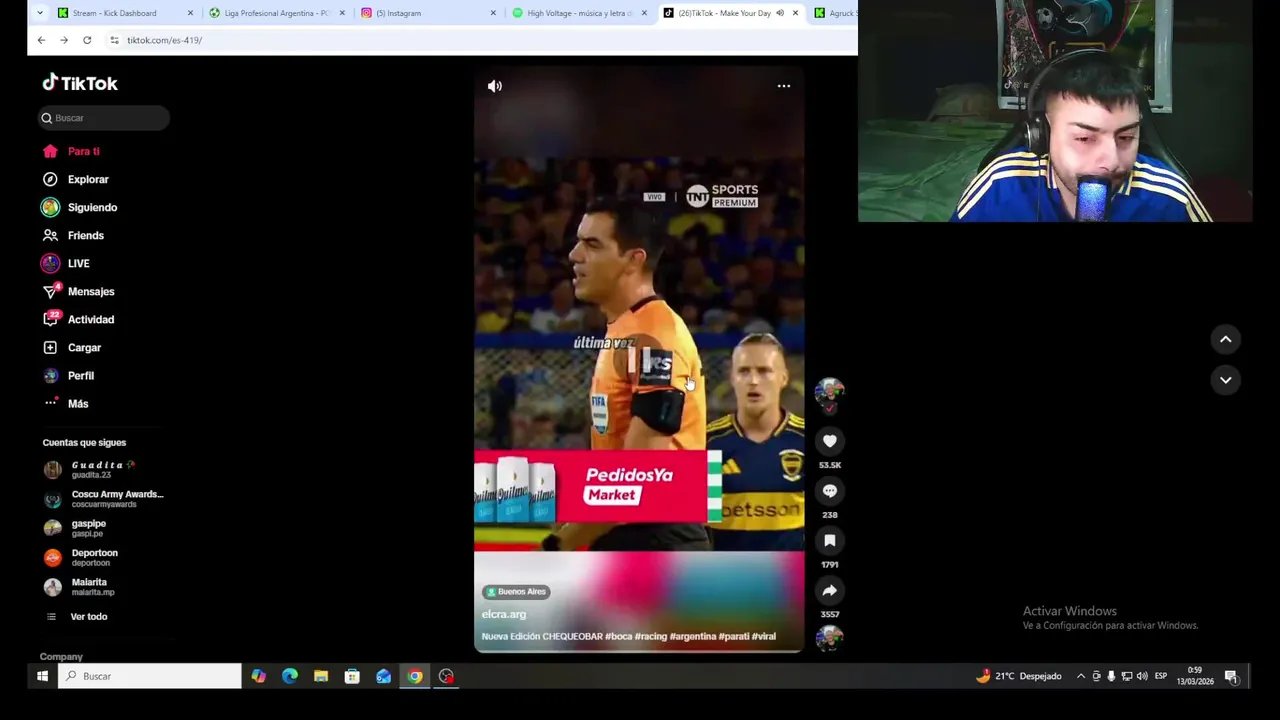Click the Cargar plus icon
Screen dimensions: 1280x720
[50, 347]
